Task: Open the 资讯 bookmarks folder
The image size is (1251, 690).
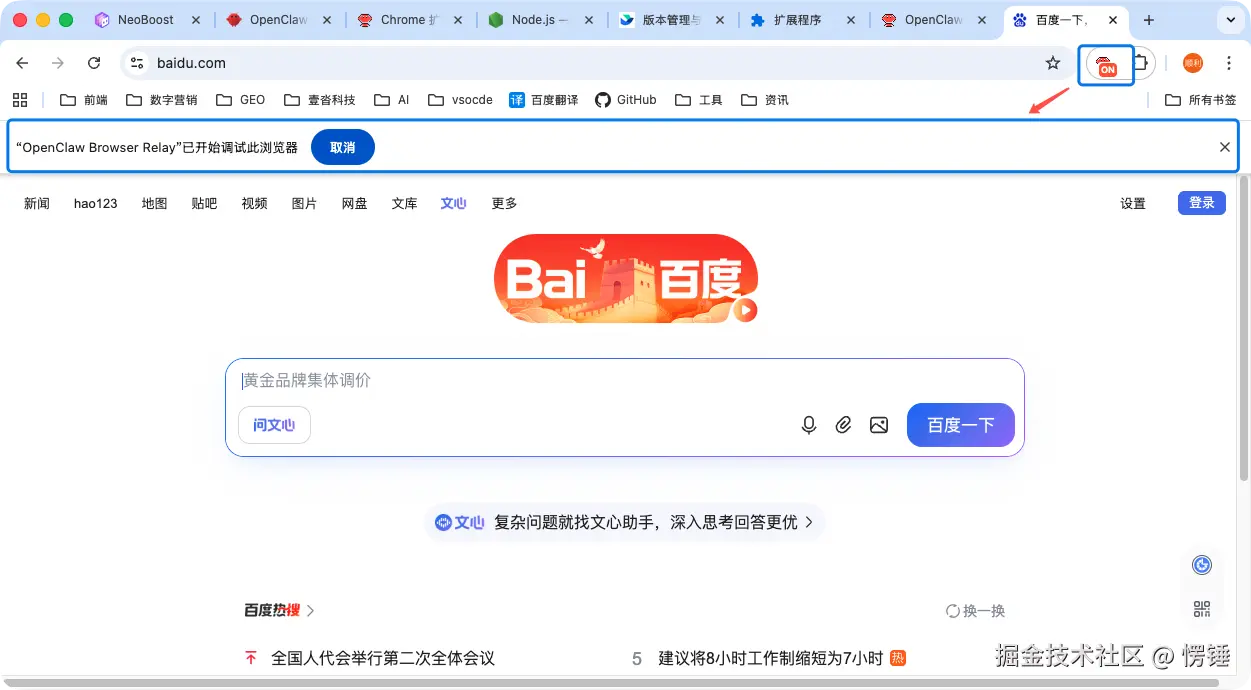Action: pos(764,100)
